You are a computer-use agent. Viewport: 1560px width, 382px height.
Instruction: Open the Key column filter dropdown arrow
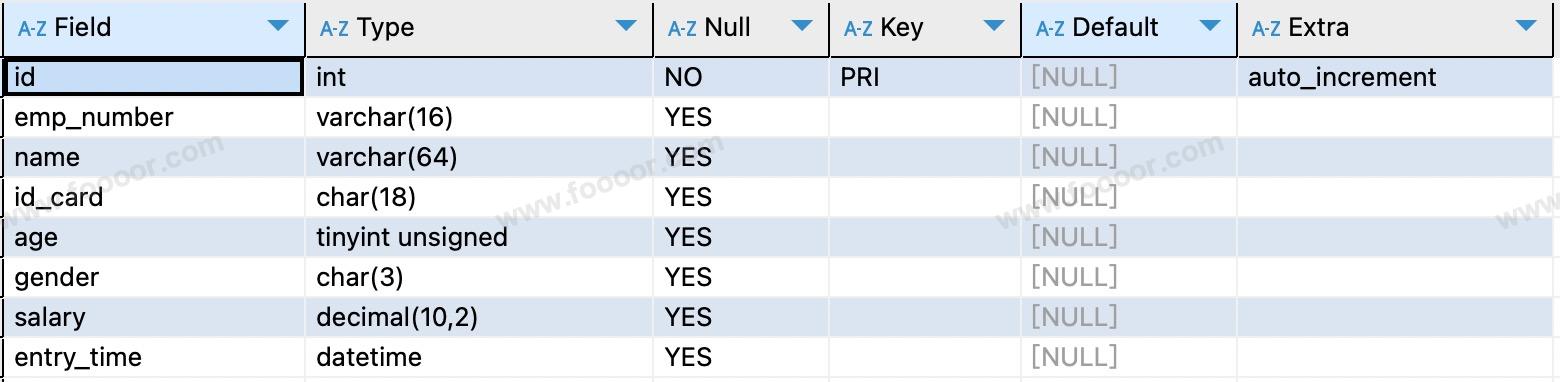[995, 27]
